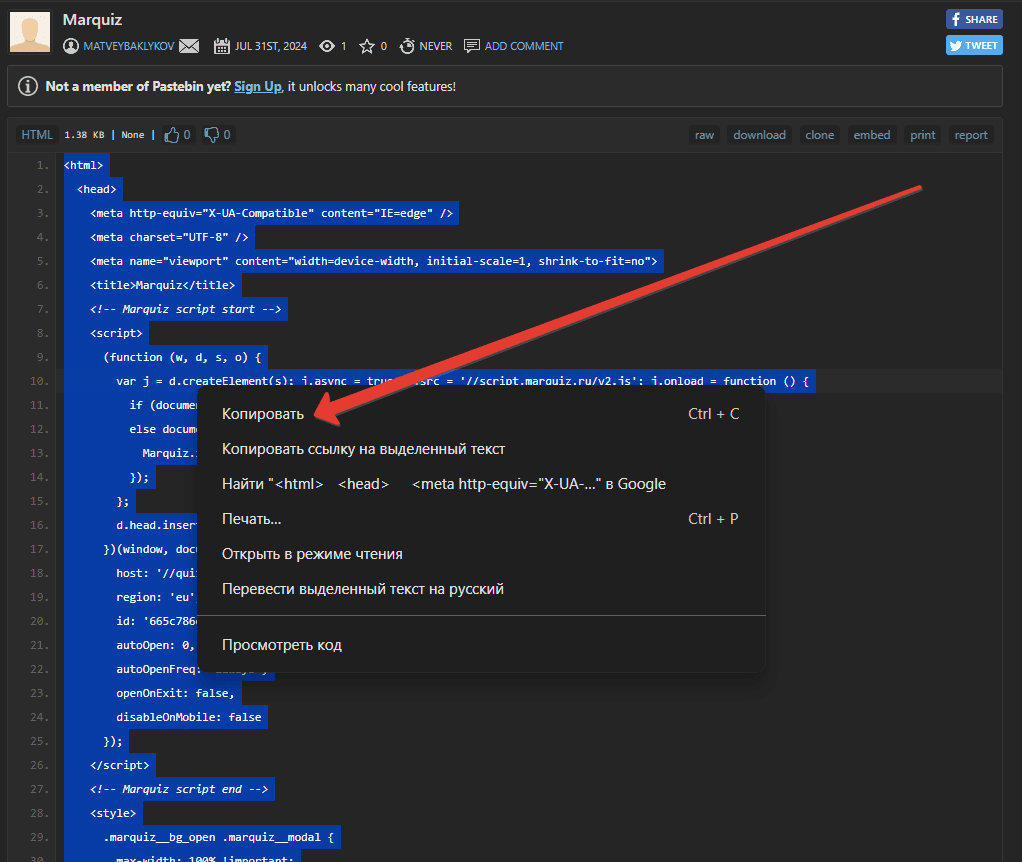Click code line '.marquiz__bg_open .marquiz__modal {'
1022x862 pixels.
218,837
